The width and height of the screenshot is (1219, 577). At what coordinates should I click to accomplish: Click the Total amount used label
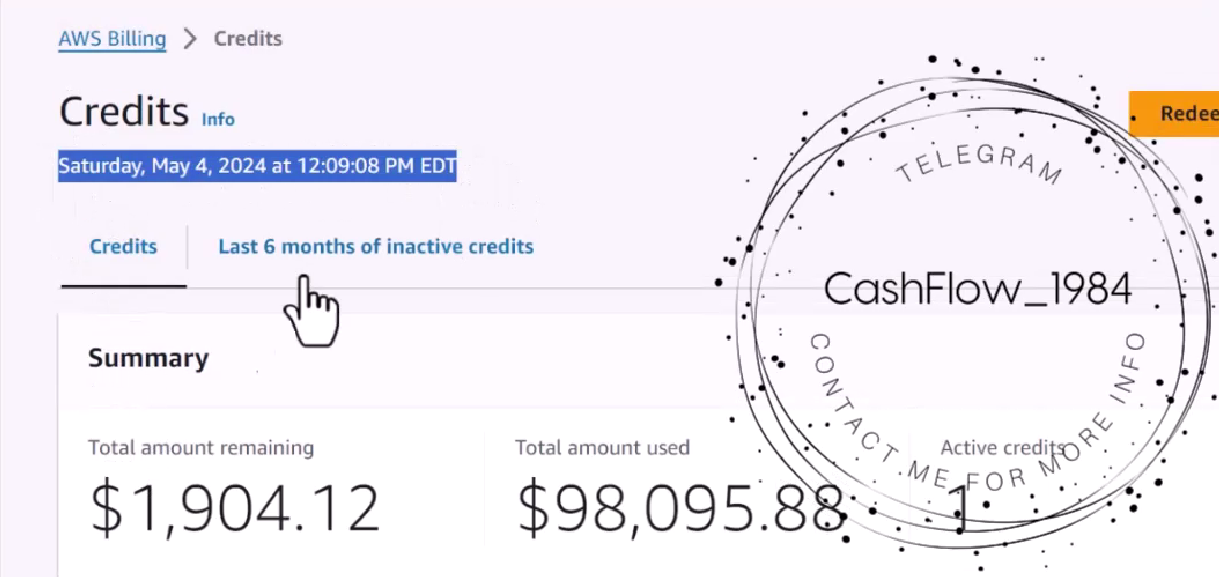(602, 447)
